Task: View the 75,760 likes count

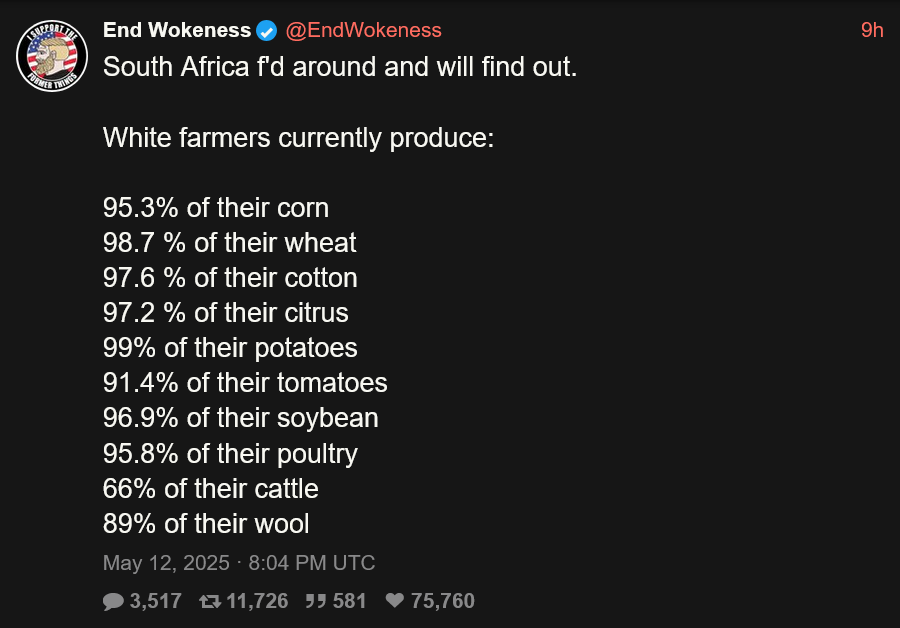Action: click(443, 601)
